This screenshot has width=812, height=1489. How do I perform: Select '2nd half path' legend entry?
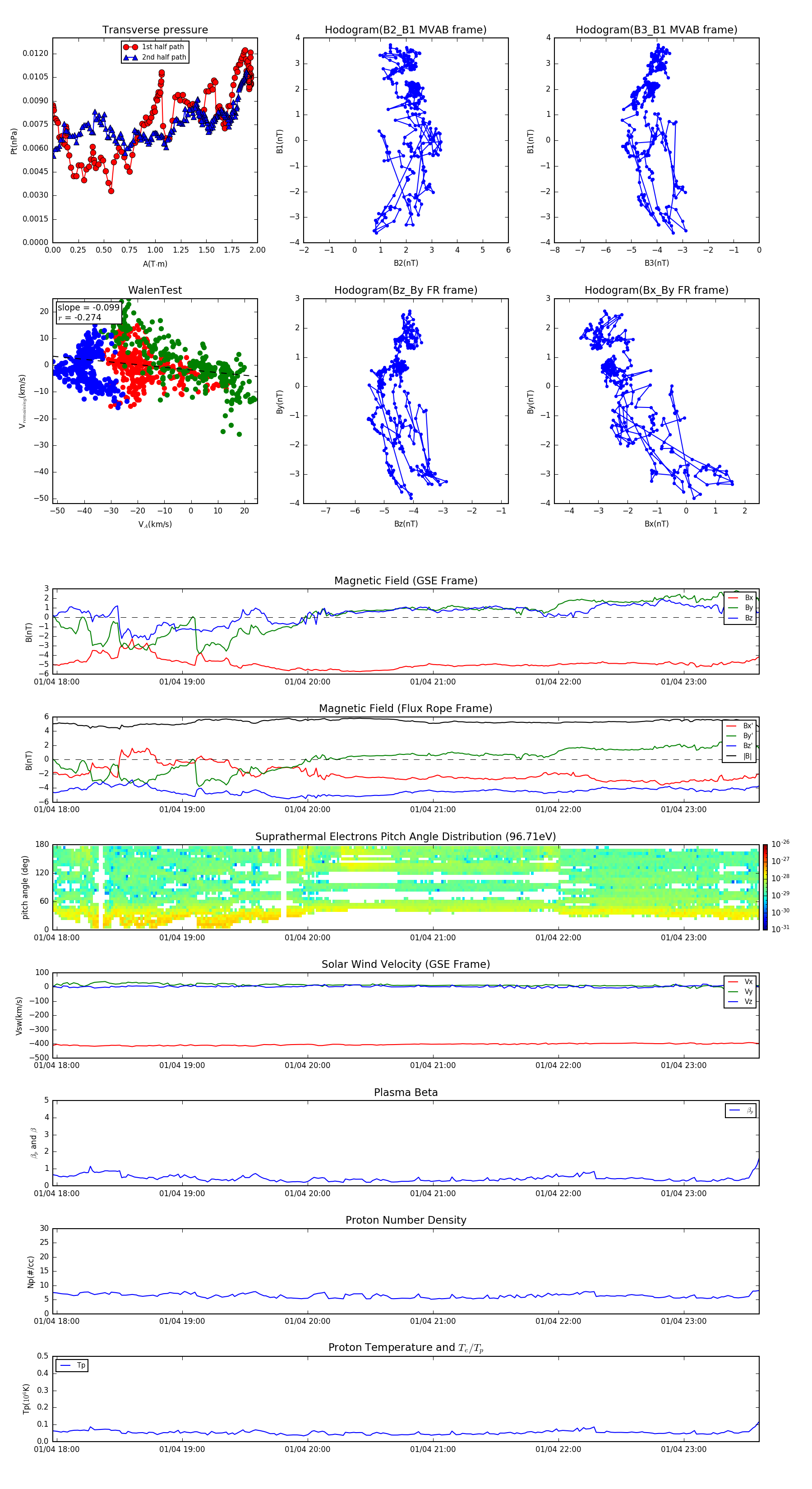click(155, 57)
